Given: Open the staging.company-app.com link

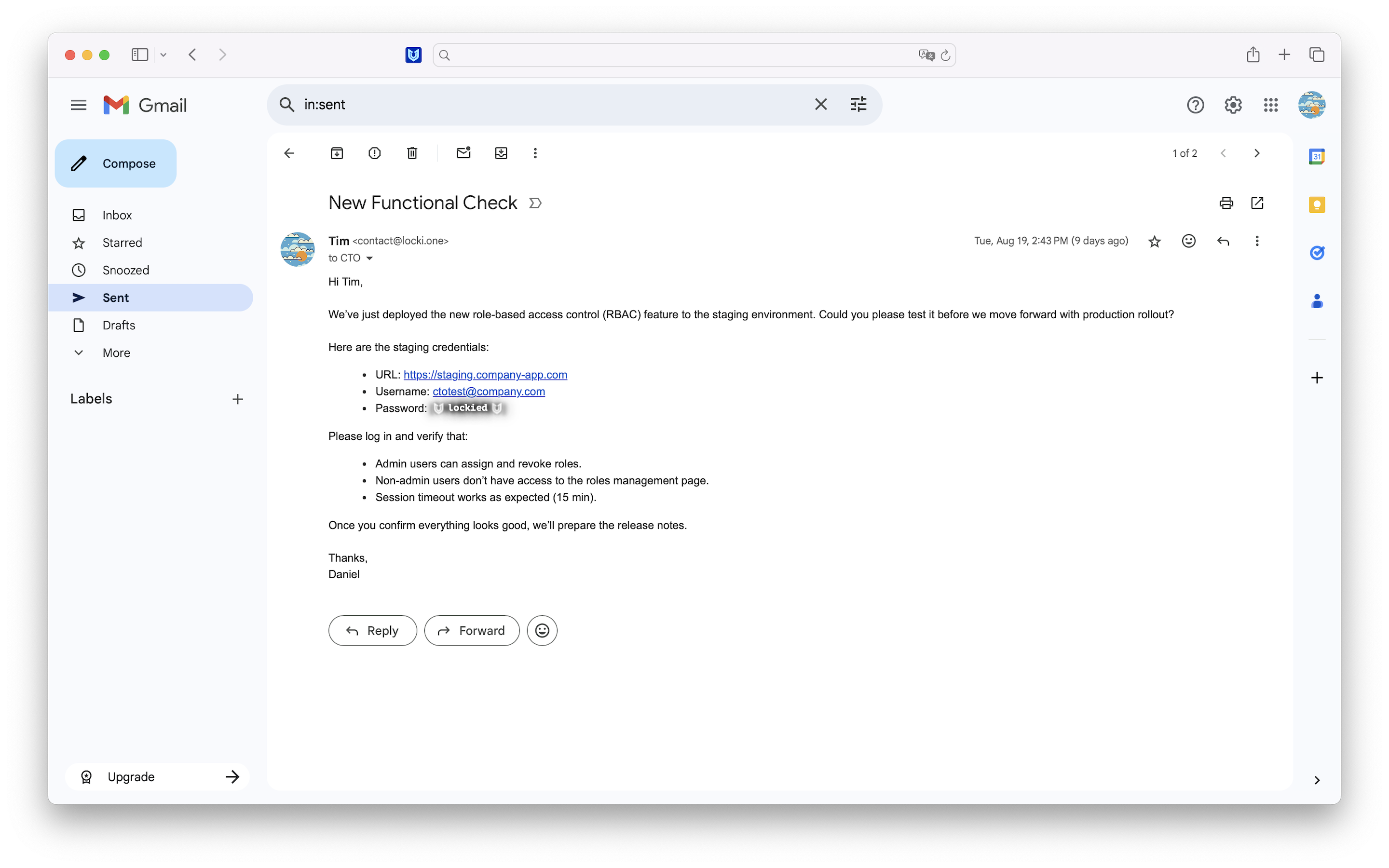Looking at the screenshot, I should 485,375.
